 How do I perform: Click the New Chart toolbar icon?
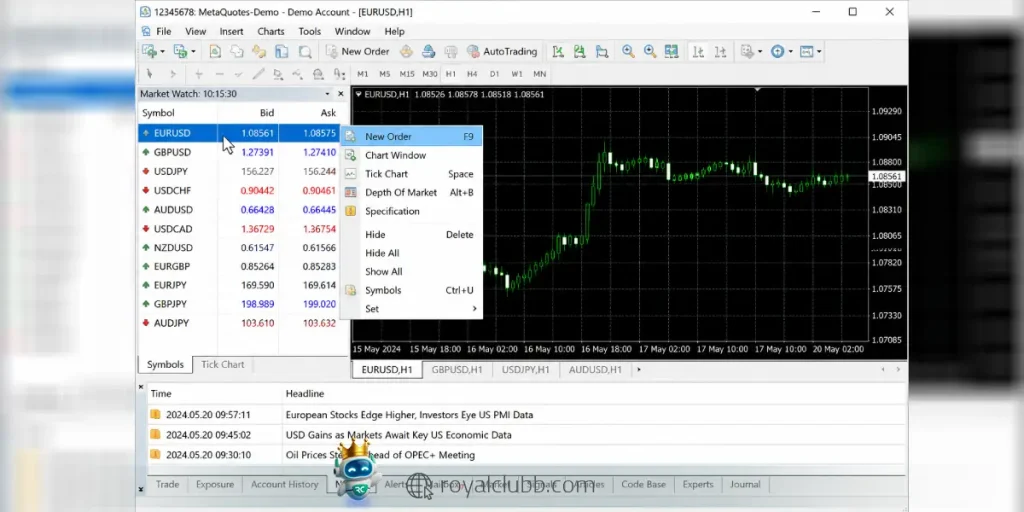click(150, 51)
